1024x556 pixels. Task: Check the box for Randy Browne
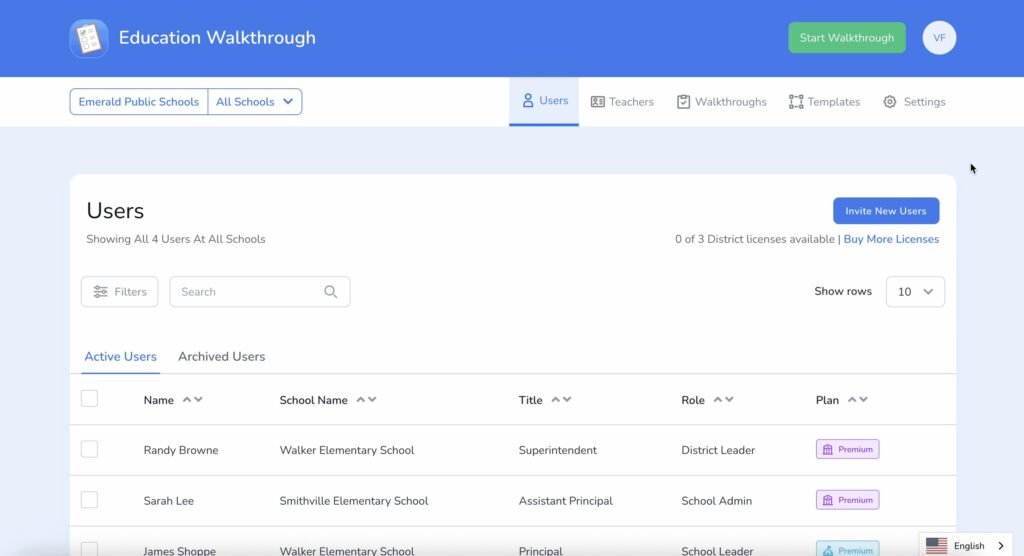coord(90,450)
